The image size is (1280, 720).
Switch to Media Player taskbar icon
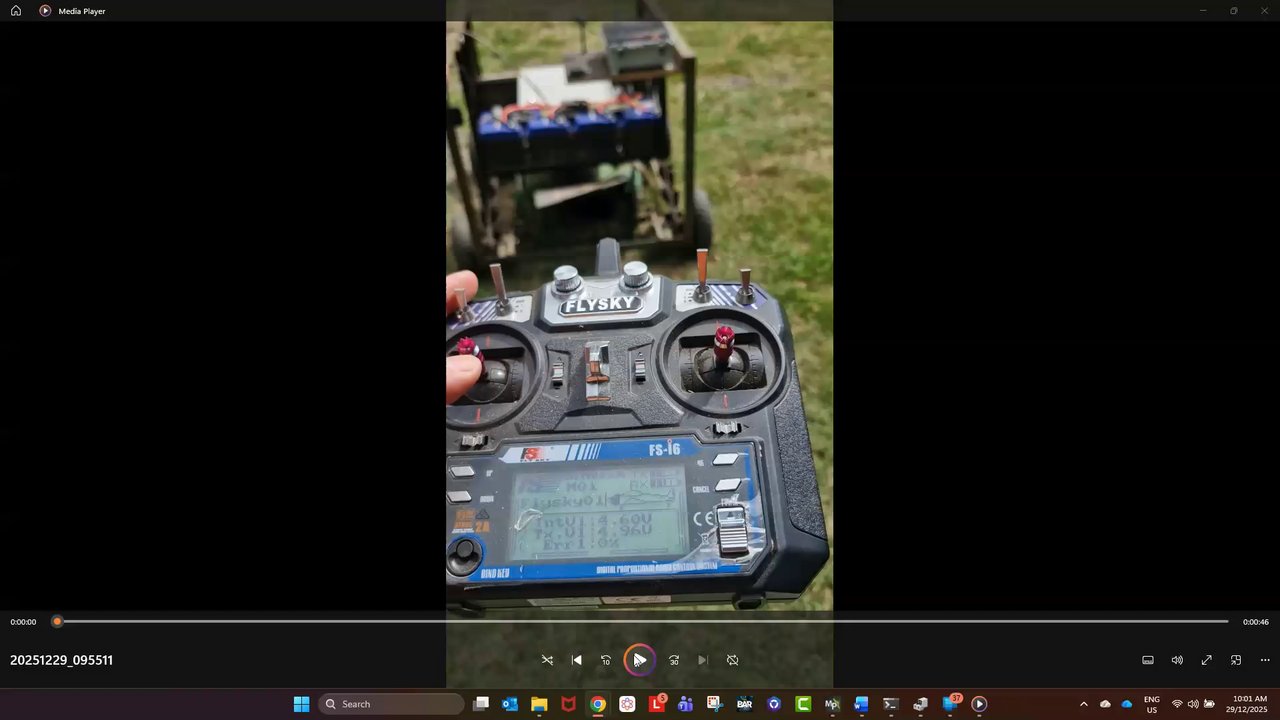coord(979,704)
